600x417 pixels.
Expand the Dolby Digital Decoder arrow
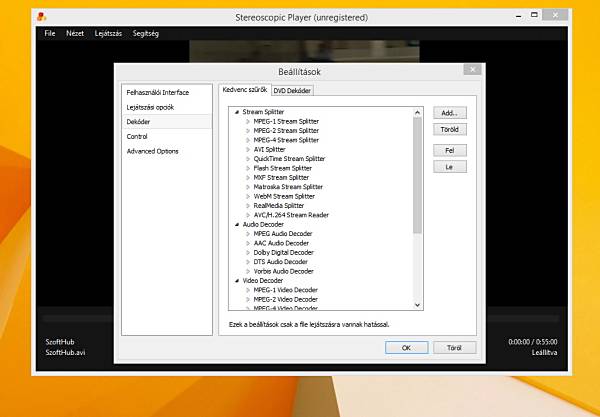(x=248, y=252)
